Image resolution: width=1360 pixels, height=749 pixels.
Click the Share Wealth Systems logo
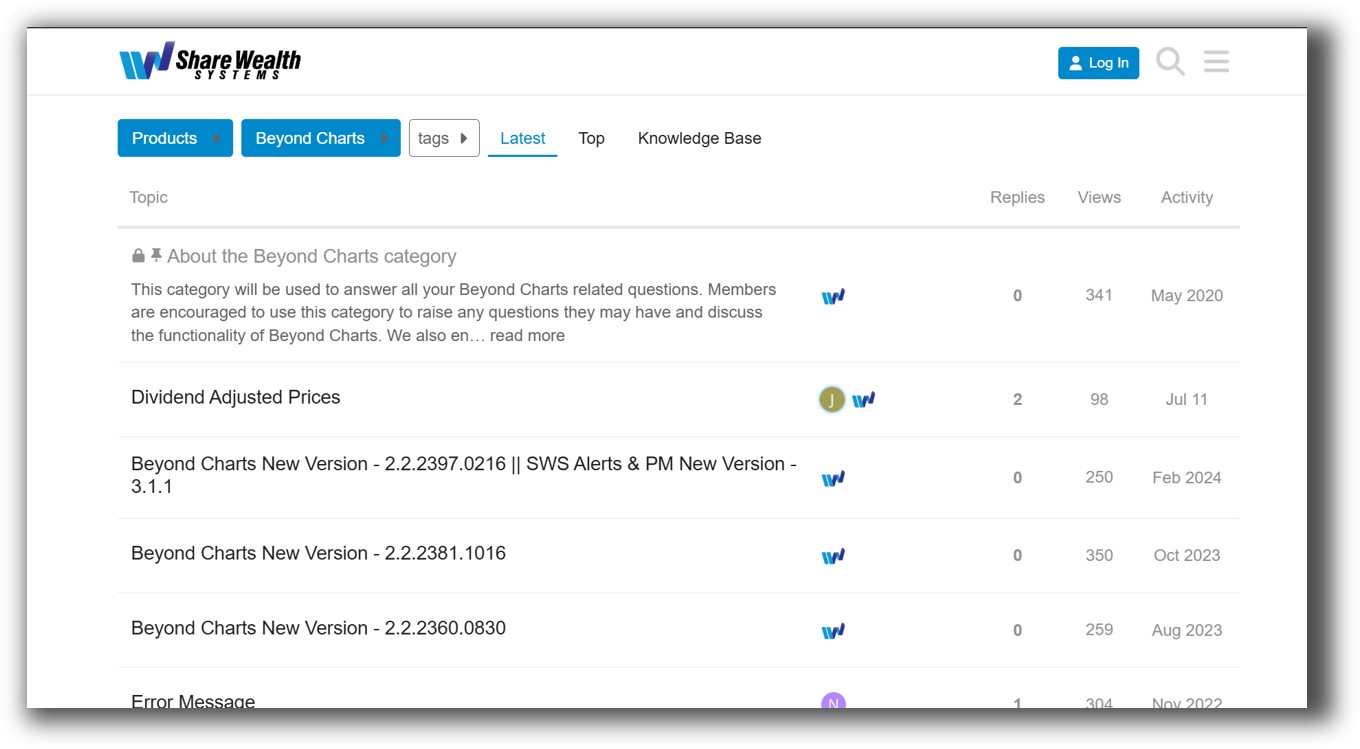pos(210,61)
